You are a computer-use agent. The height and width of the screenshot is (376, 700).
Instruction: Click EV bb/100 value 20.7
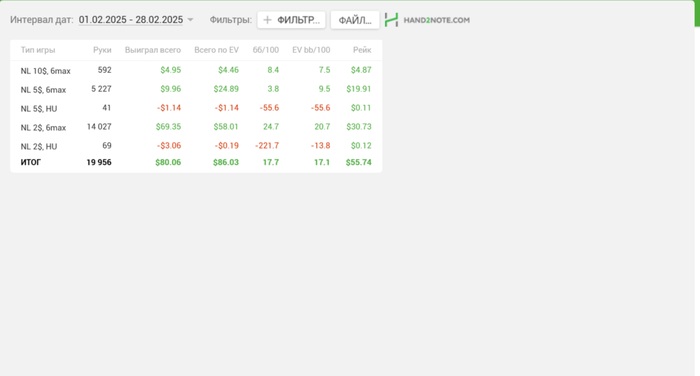coord(322,127)
